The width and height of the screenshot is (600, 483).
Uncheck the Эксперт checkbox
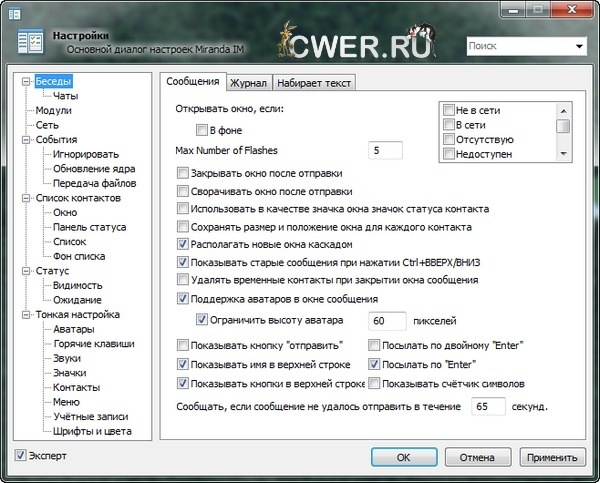tap(20, 455)
